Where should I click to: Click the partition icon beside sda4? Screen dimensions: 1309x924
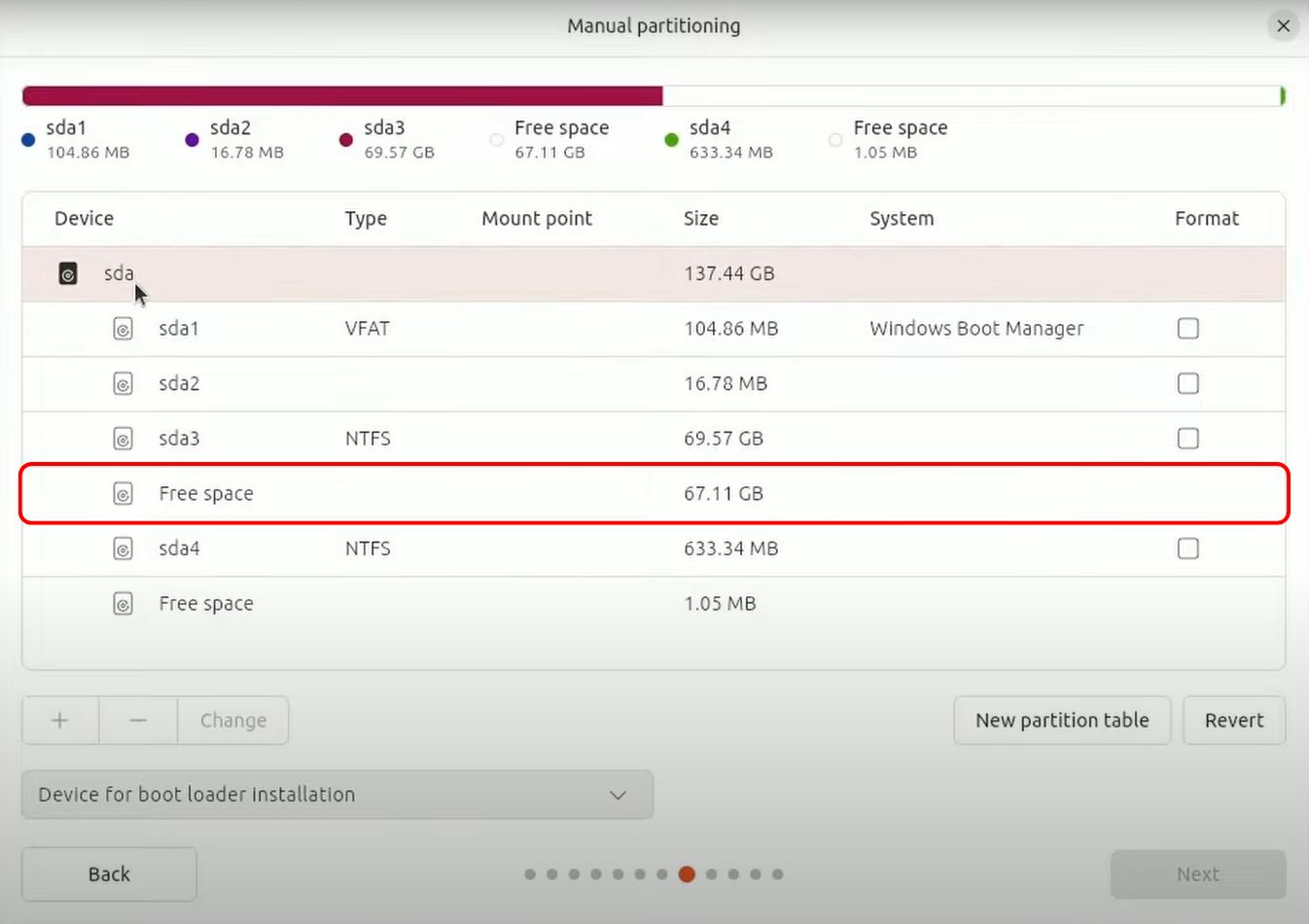123,549
